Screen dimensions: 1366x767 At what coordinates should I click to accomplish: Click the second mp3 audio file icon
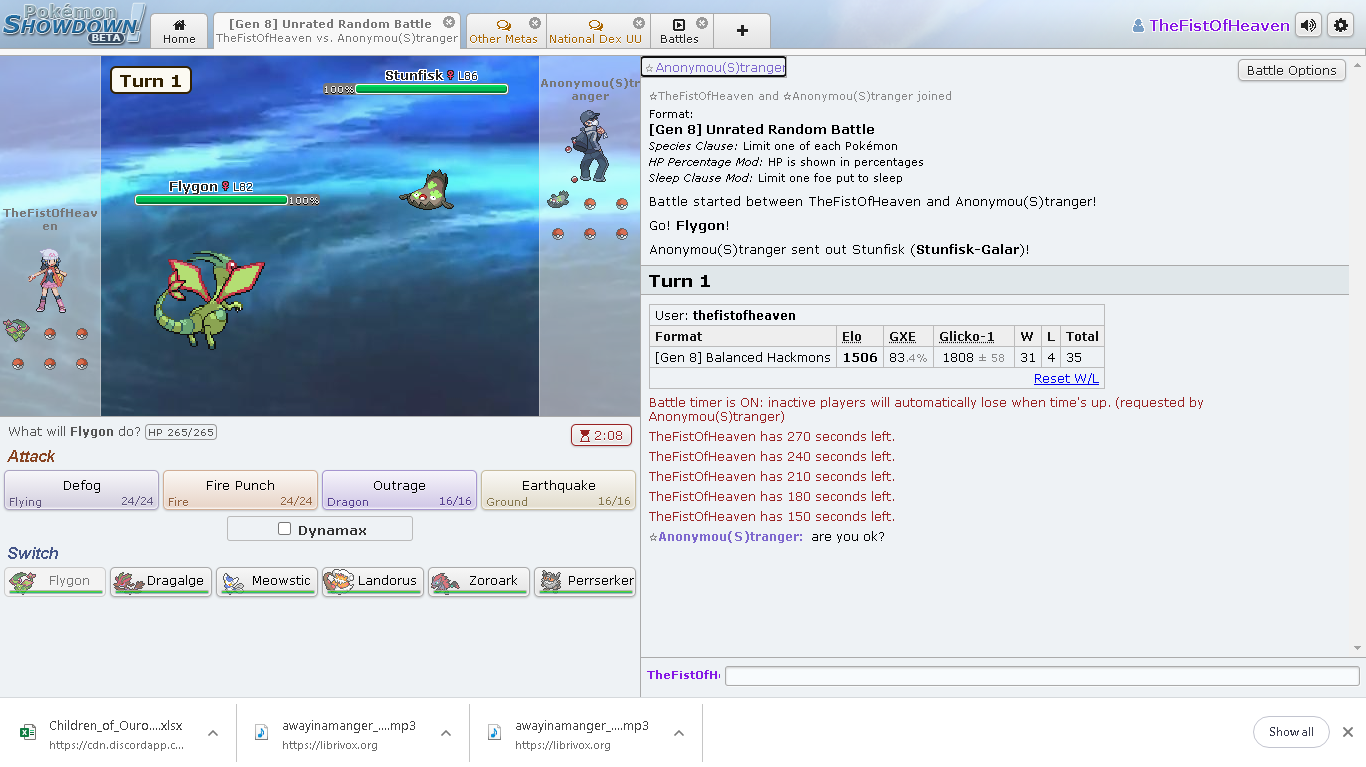pos(494,732)
